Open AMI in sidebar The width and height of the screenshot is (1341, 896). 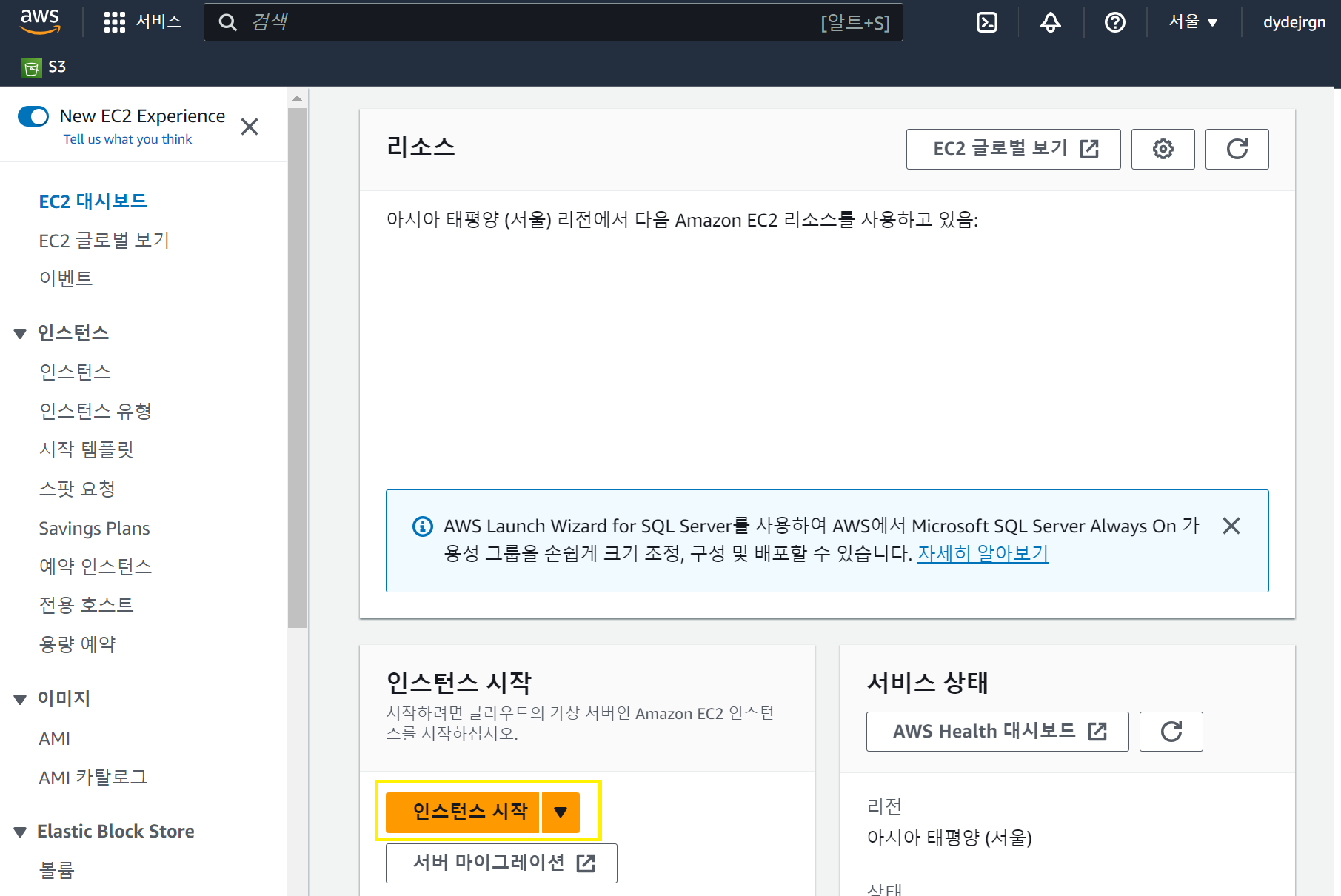pyautogui.click(x=54, y=739)
